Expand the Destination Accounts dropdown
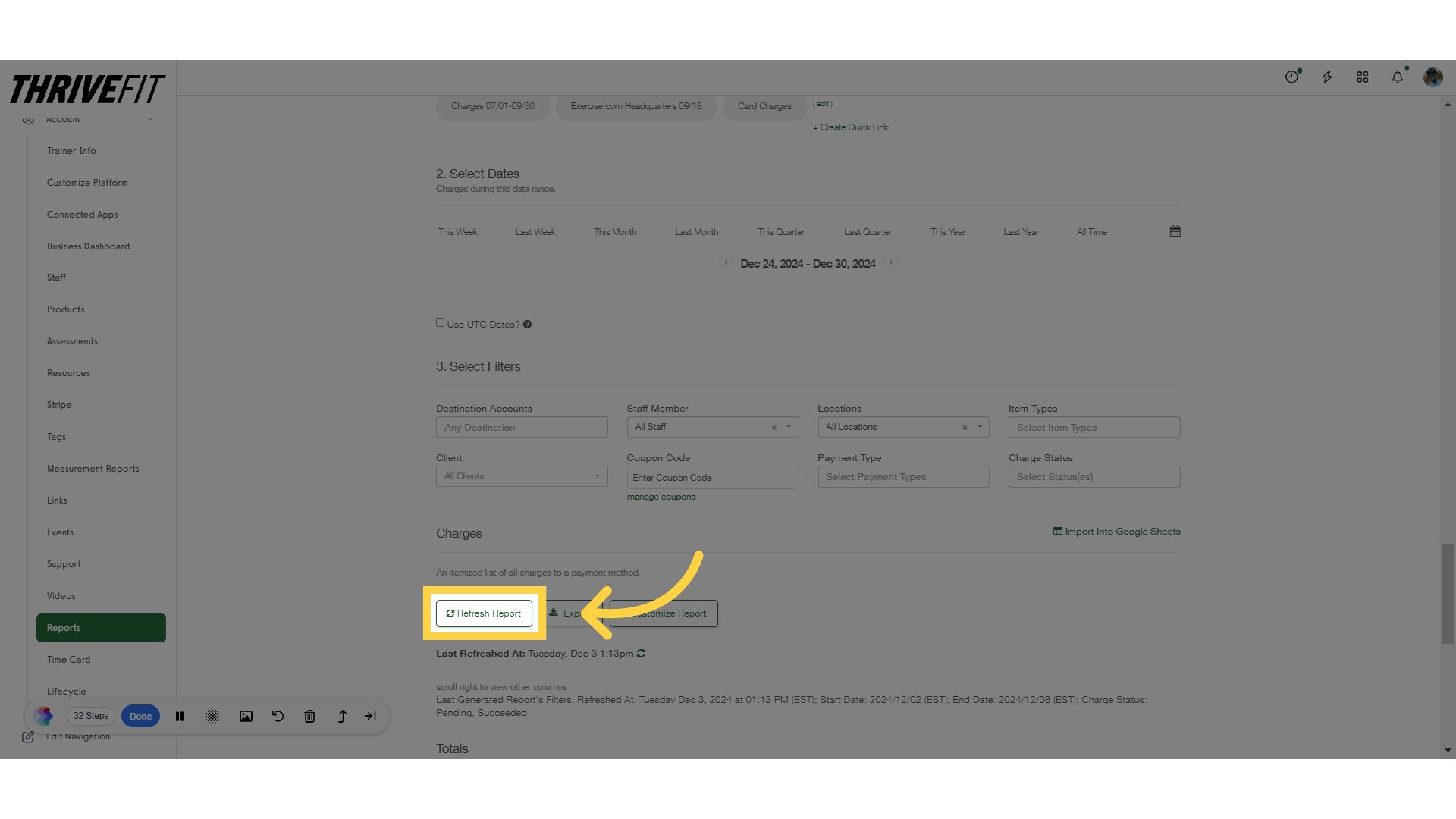Image resolution: width=1456 pixels, height=819 pixels. click(x=521, y=427)
